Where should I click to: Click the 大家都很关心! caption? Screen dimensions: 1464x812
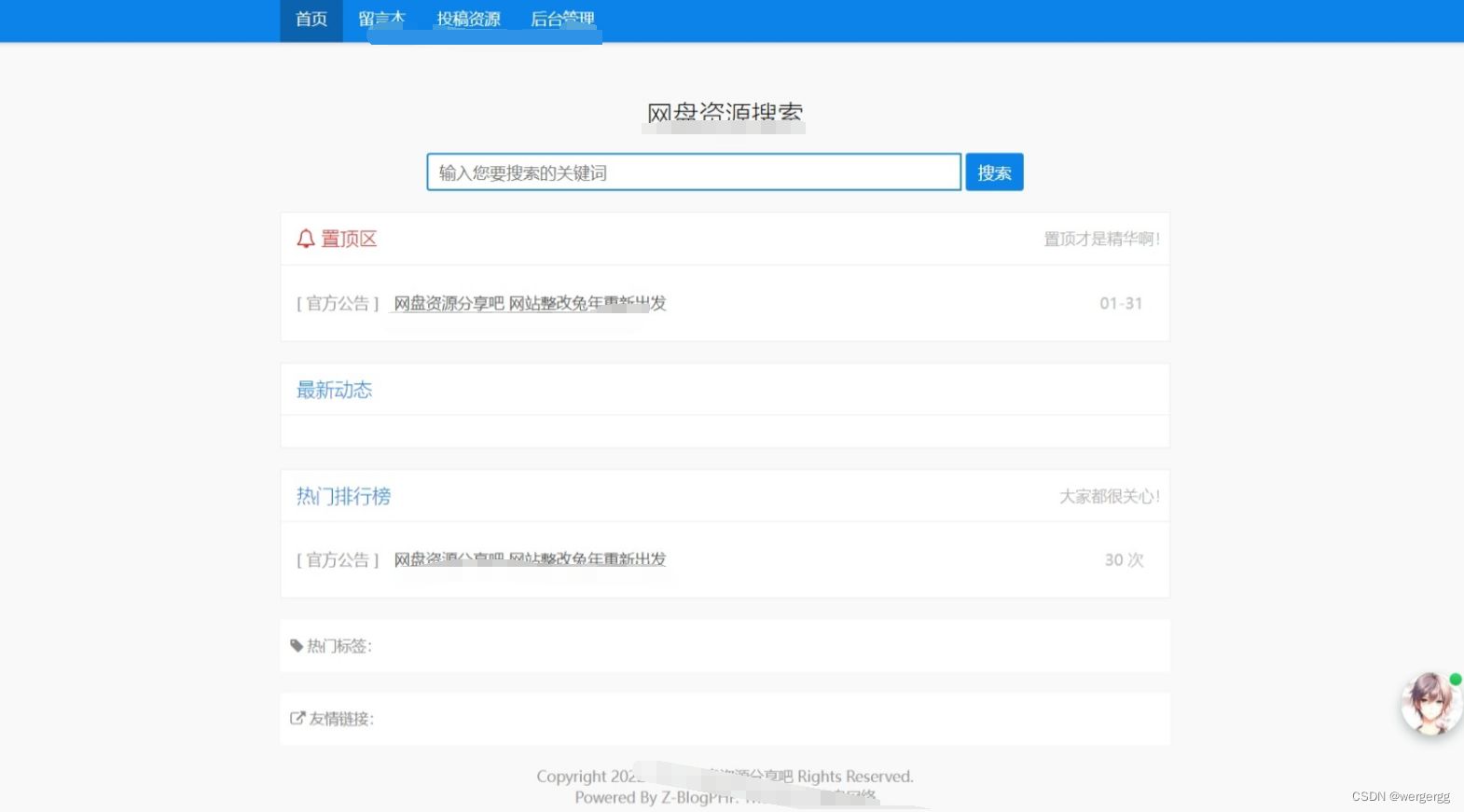click(1110, 496)
